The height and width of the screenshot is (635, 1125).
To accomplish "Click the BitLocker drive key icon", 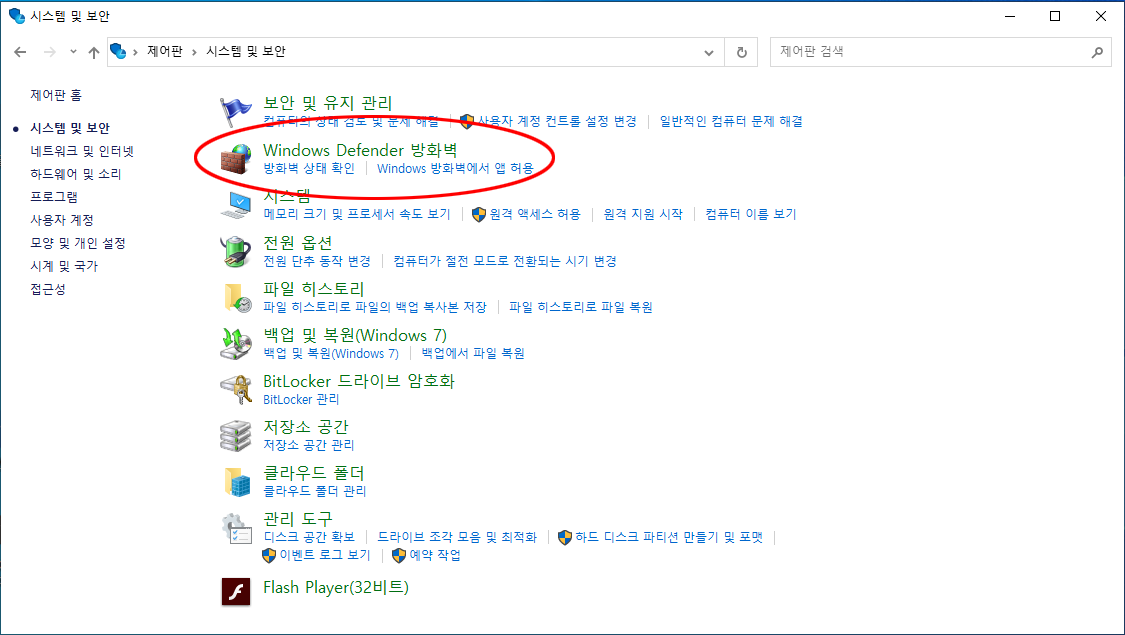I will tap(235, 390).
